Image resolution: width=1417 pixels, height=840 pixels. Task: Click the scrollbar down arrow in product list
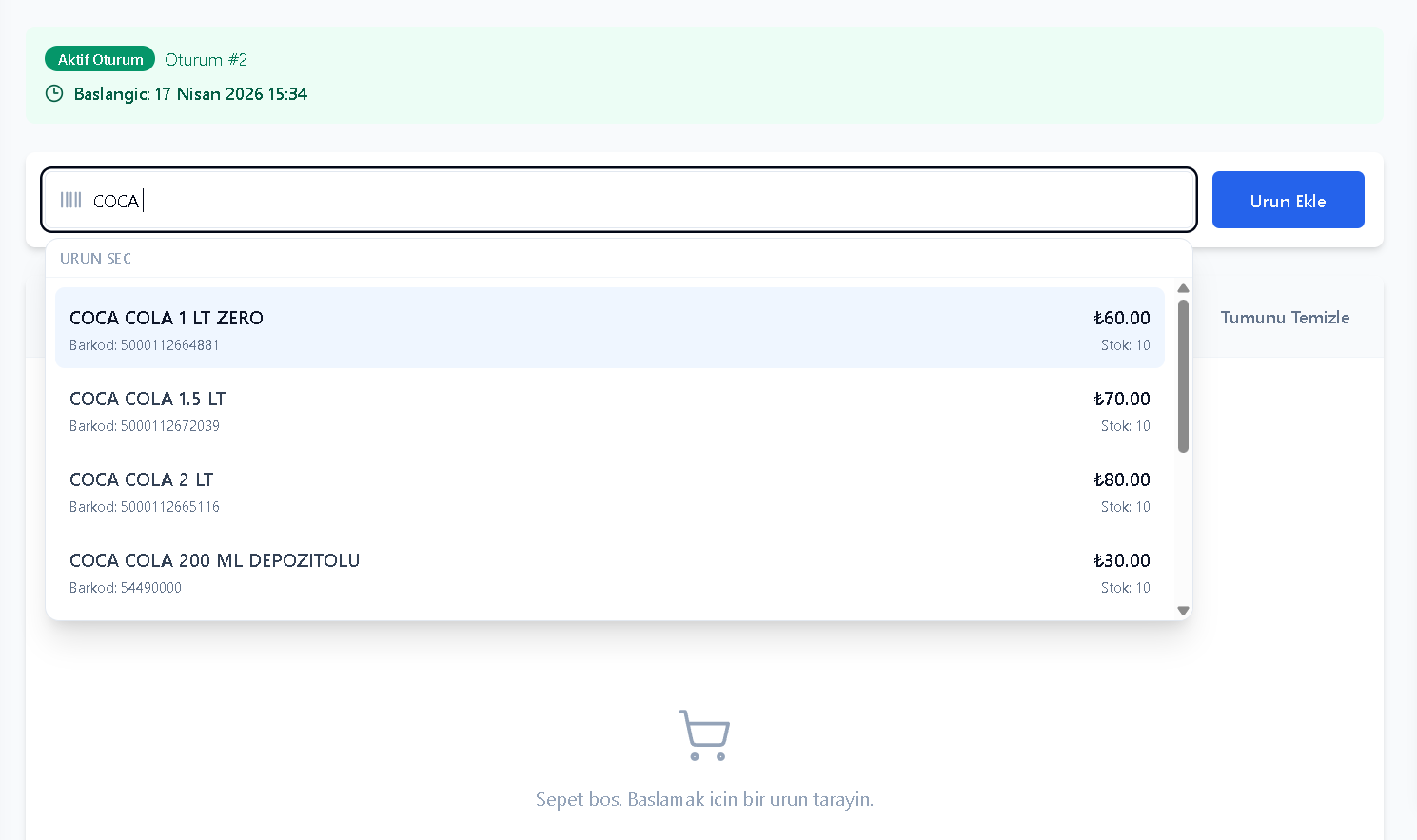click(x=1183, y=610)
